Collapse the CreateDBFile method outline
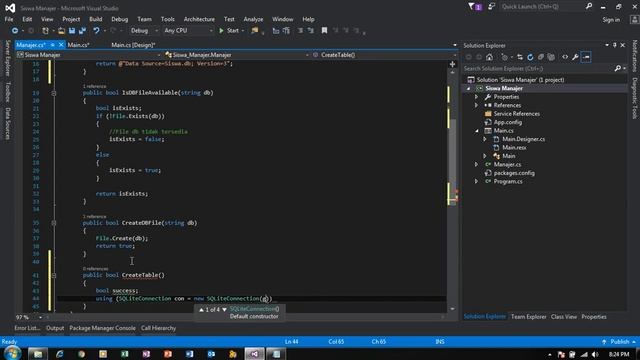 point(53,223)
